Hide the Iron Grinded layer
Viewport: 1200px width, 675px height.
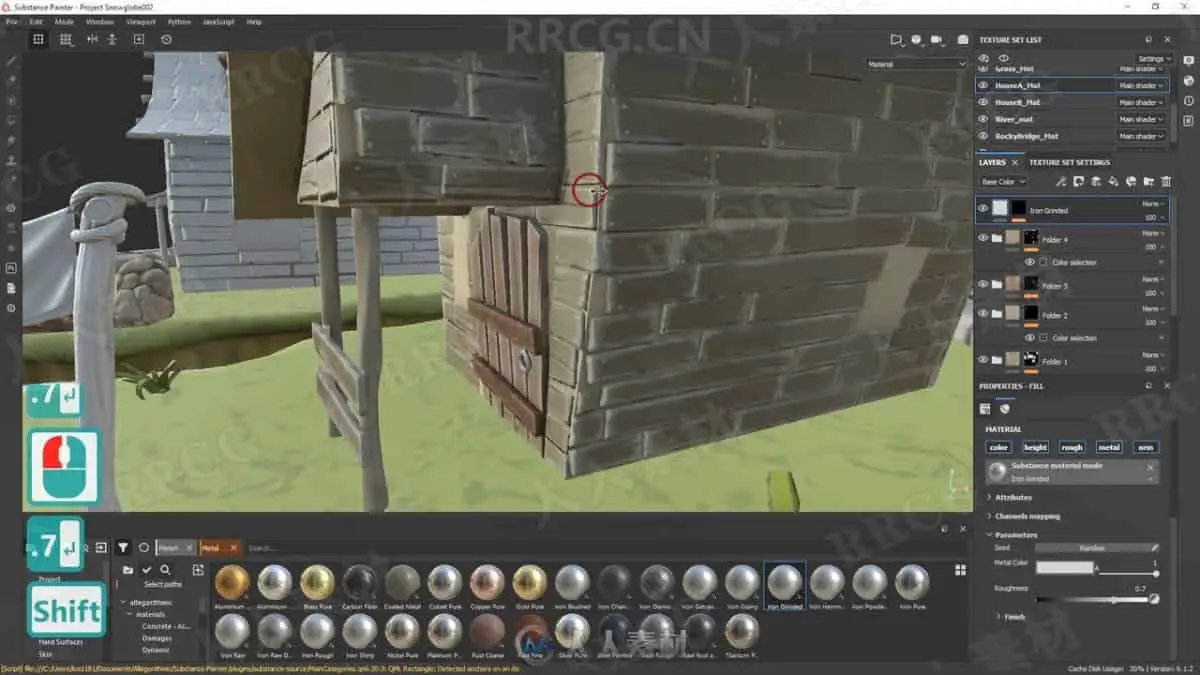click(x=983, y=209)
